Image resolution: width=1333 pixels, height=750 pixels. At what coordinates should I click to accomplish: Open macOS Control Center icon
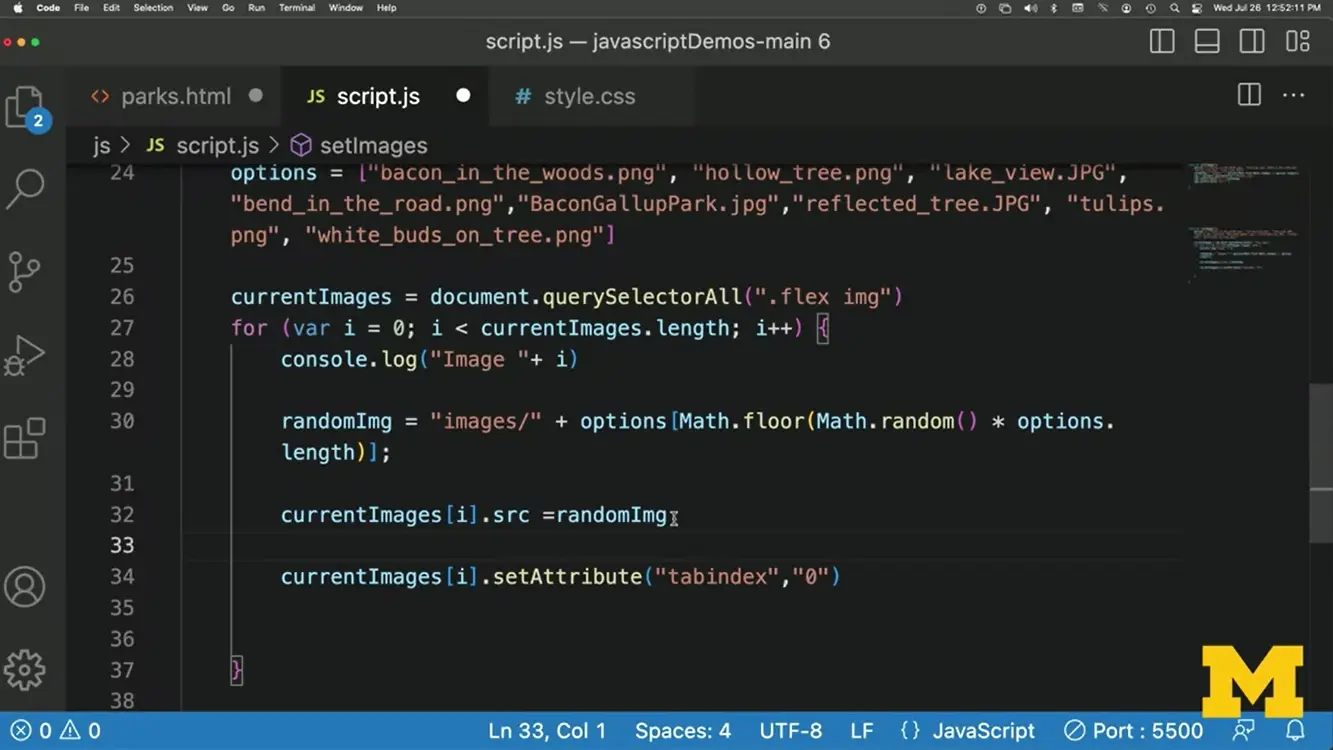1197,8
